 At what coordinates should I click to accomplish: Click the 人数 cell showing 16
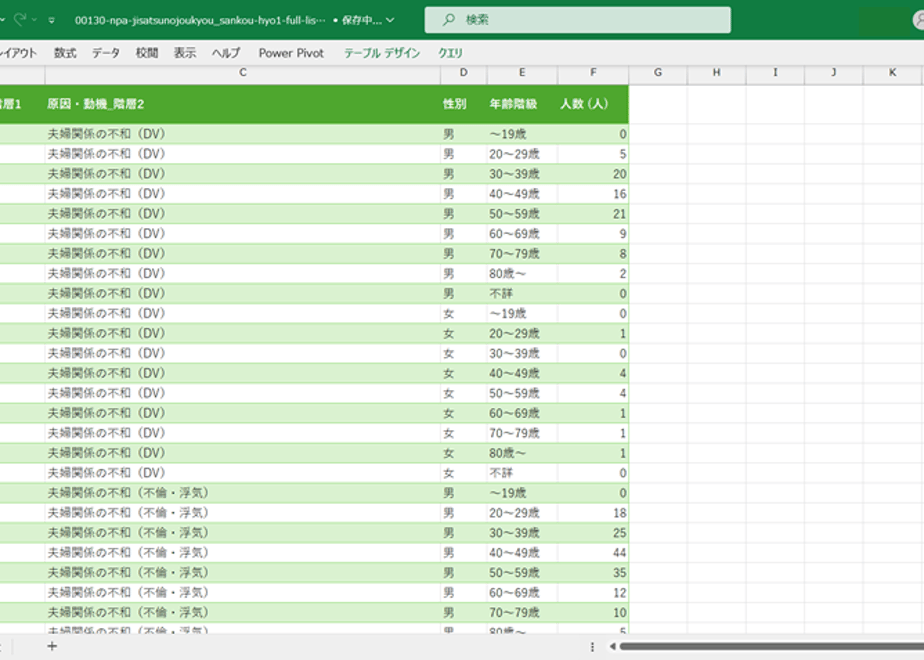(593, 194)
